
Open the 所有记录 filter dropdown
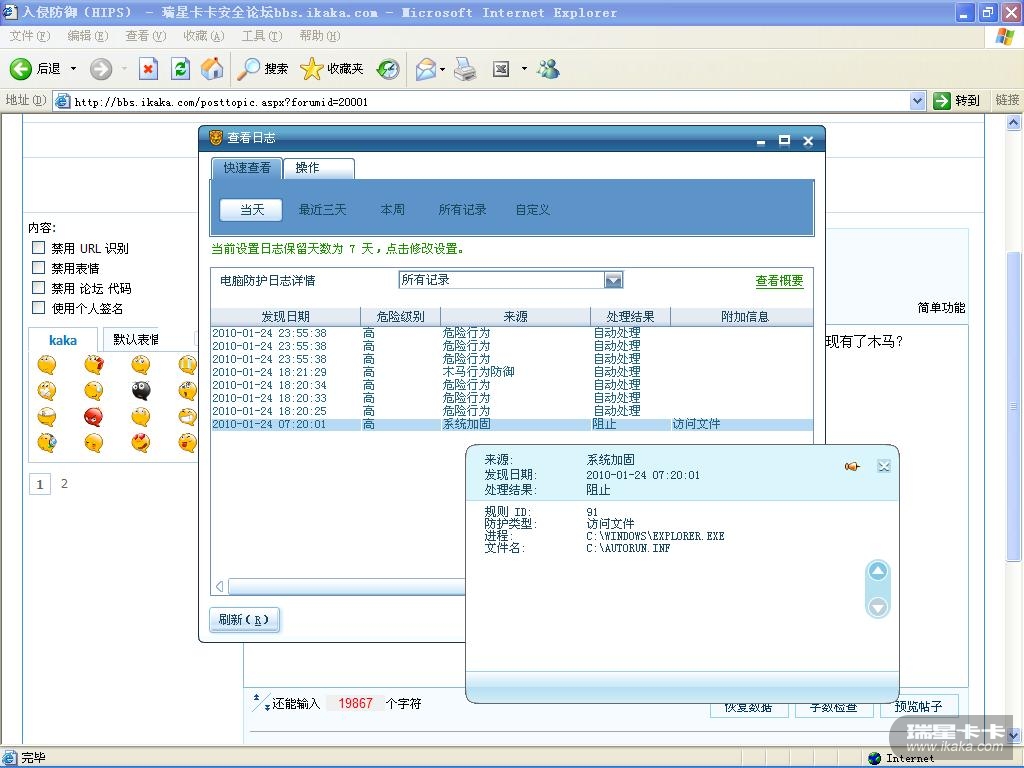(x=613, y=280)
